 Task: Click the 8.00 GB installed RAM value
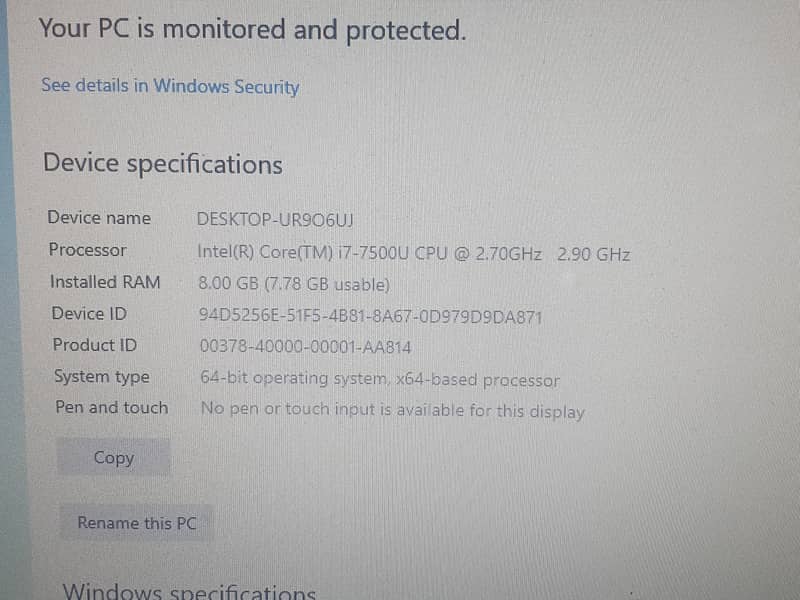pos(294,284)
